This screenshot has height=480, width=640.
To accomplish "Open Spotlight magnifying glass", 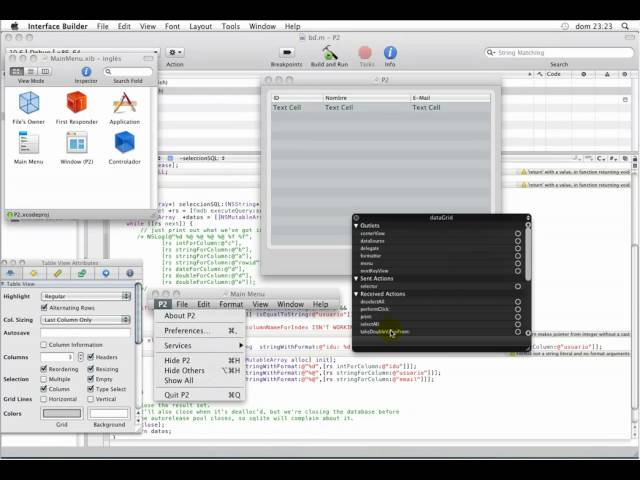I will 625,26.
